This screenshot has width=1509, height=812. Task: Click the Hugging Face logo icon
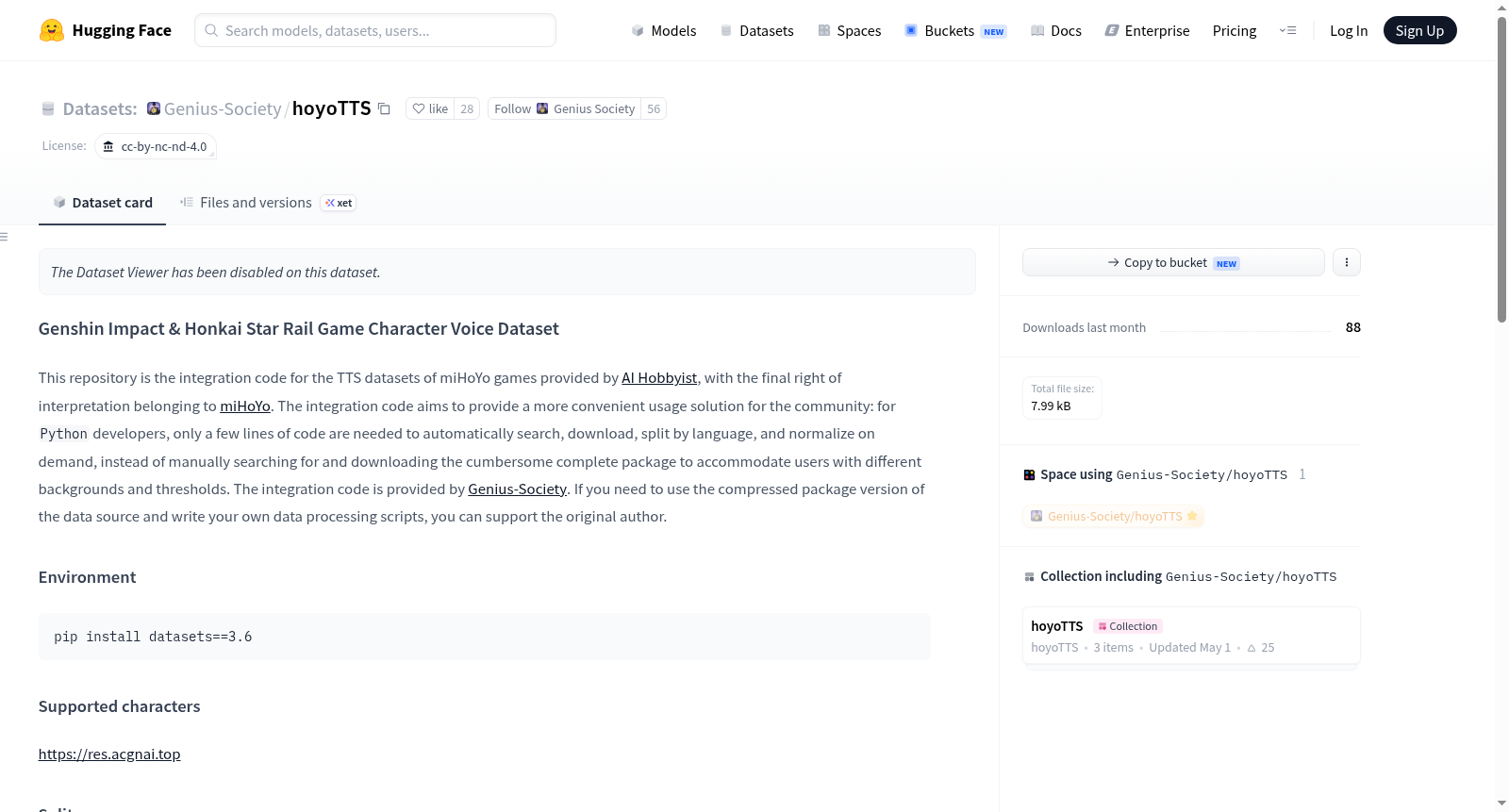pyautogui.click(x=52, y=30)
